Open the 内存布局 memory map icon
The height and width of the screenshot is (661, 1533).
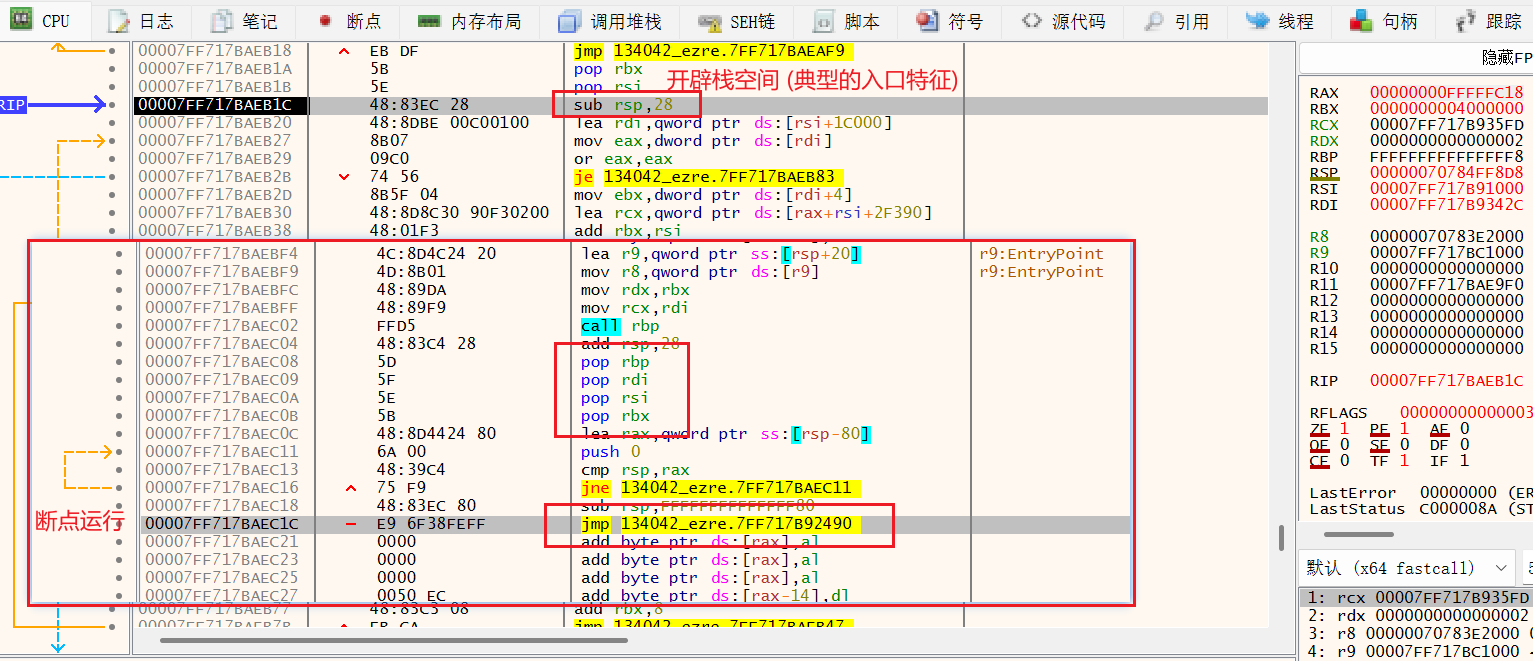point(429,21)
